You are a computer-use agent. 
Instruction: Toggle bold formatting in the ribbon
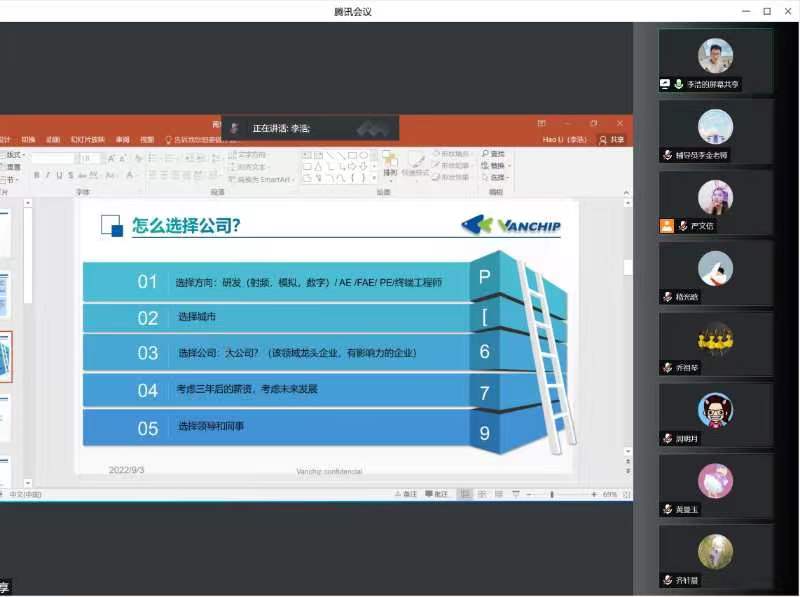pos(35,175)
